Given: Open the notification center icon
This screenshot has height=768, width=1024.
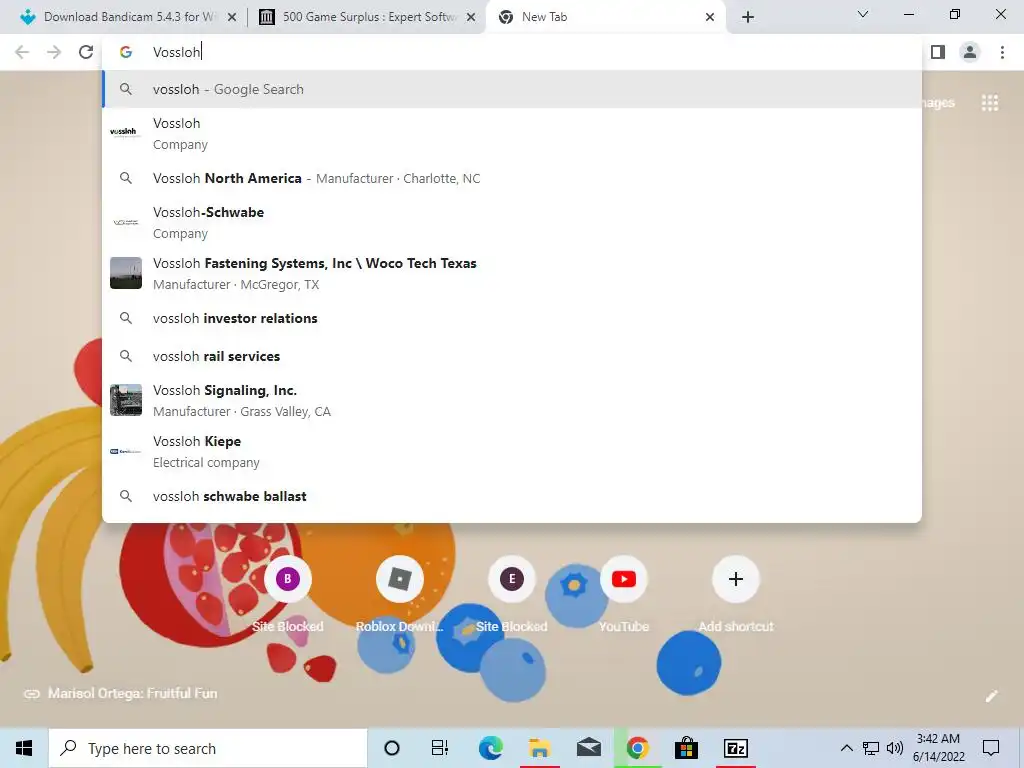Looking at the screenshot, I should coord(991,748).
